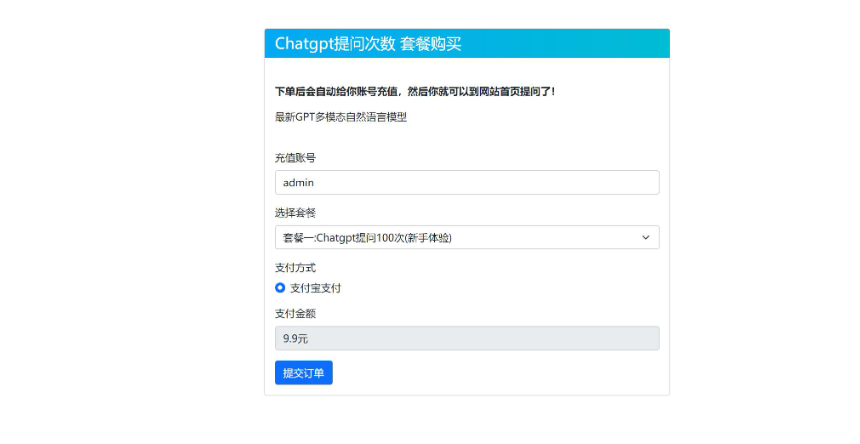Click the 套餐购买 words in header

431,44
